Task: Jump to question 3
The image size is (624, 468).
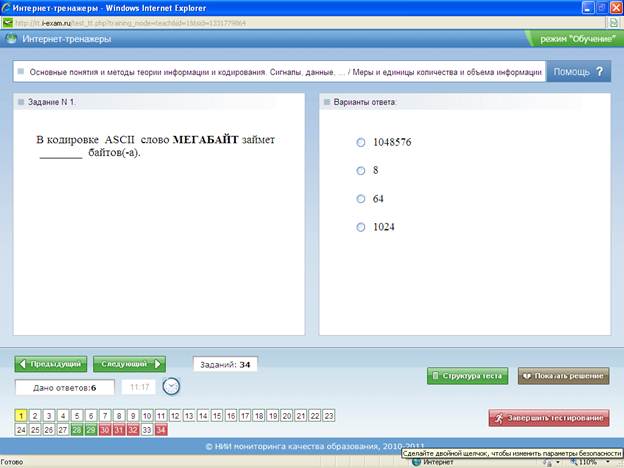Action: click(49, 416)
